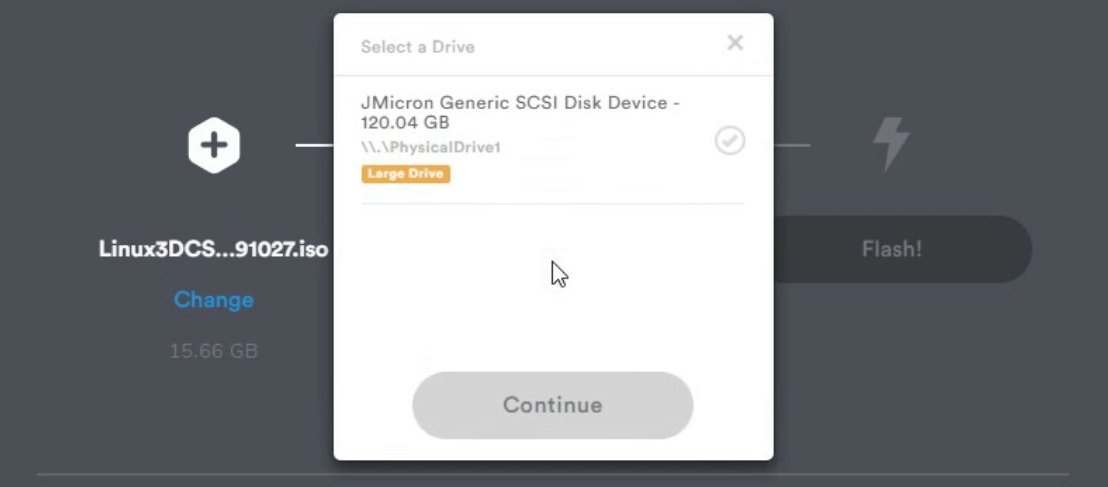Click the Select a Drive dialog title
1108x487 pixels.
(x=418, y=47)
